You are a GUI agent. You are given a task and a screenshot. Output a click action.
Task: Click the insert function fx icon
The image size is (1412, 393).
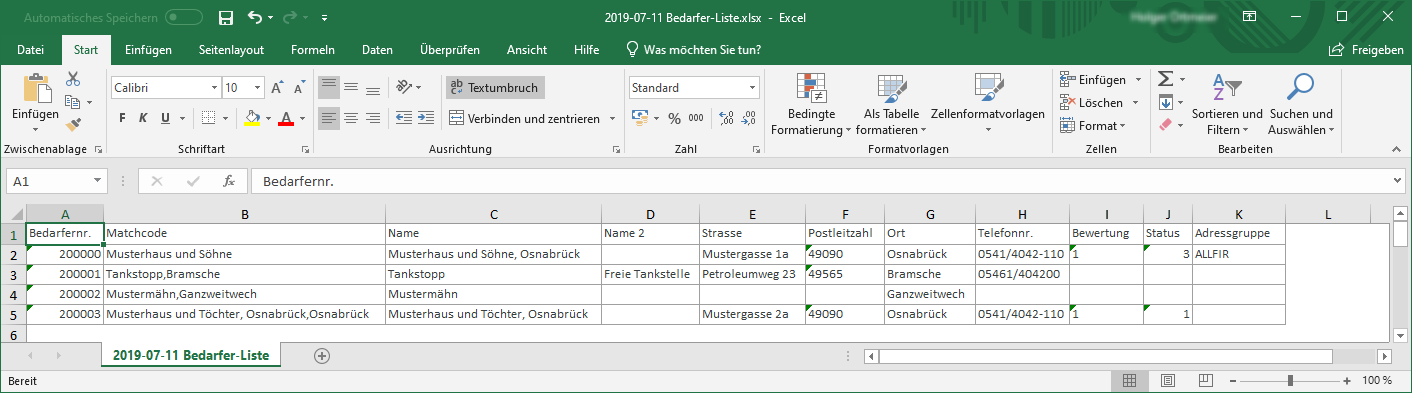(229, 181)
